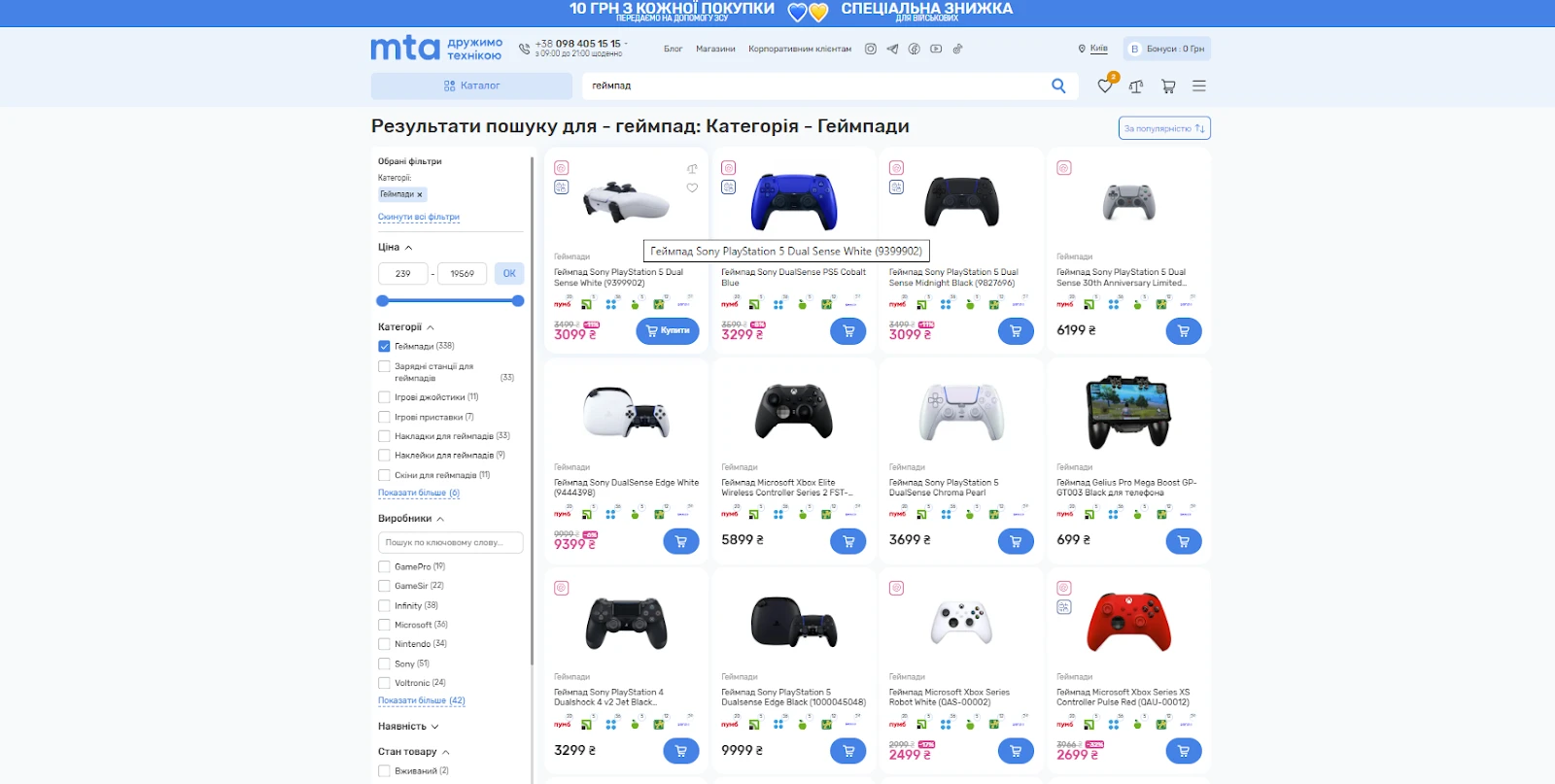Add Xbox Pulse Red to cart
Image resolution: width=1555 pixels, height=784 pixels.
click(x=1184, y=751)
